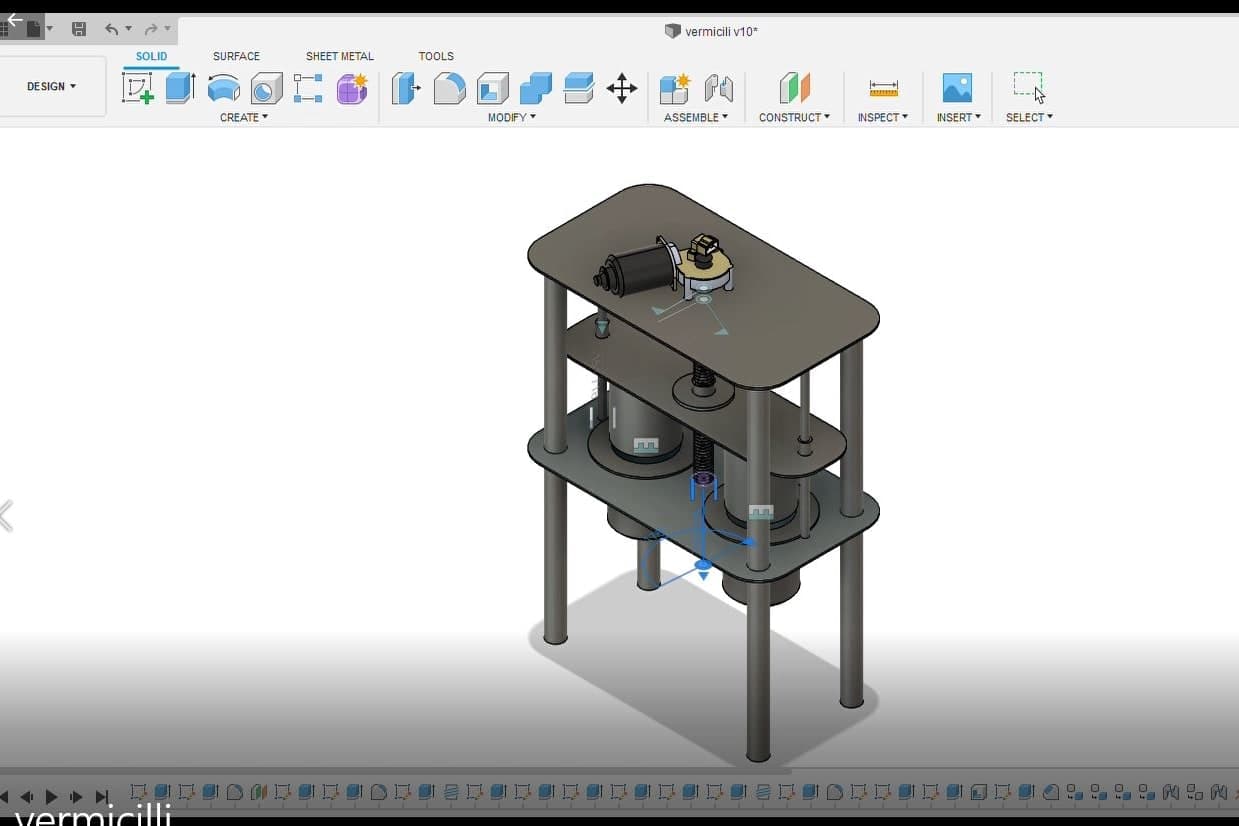The image size is (1239, 826).
Task: Click the Joint tool icon
Action: 718,88
